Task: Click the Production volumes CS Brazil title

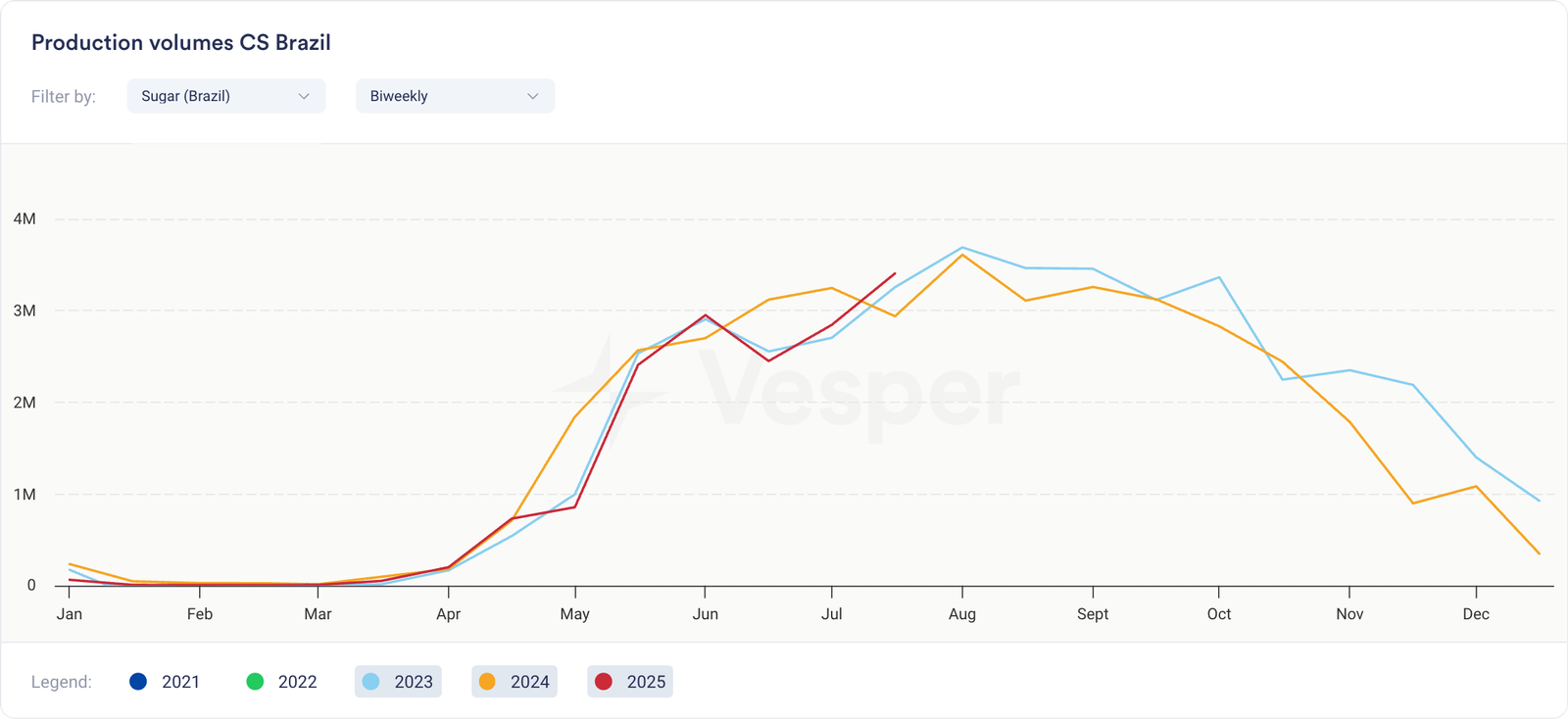Action: [x=181, y=43]
